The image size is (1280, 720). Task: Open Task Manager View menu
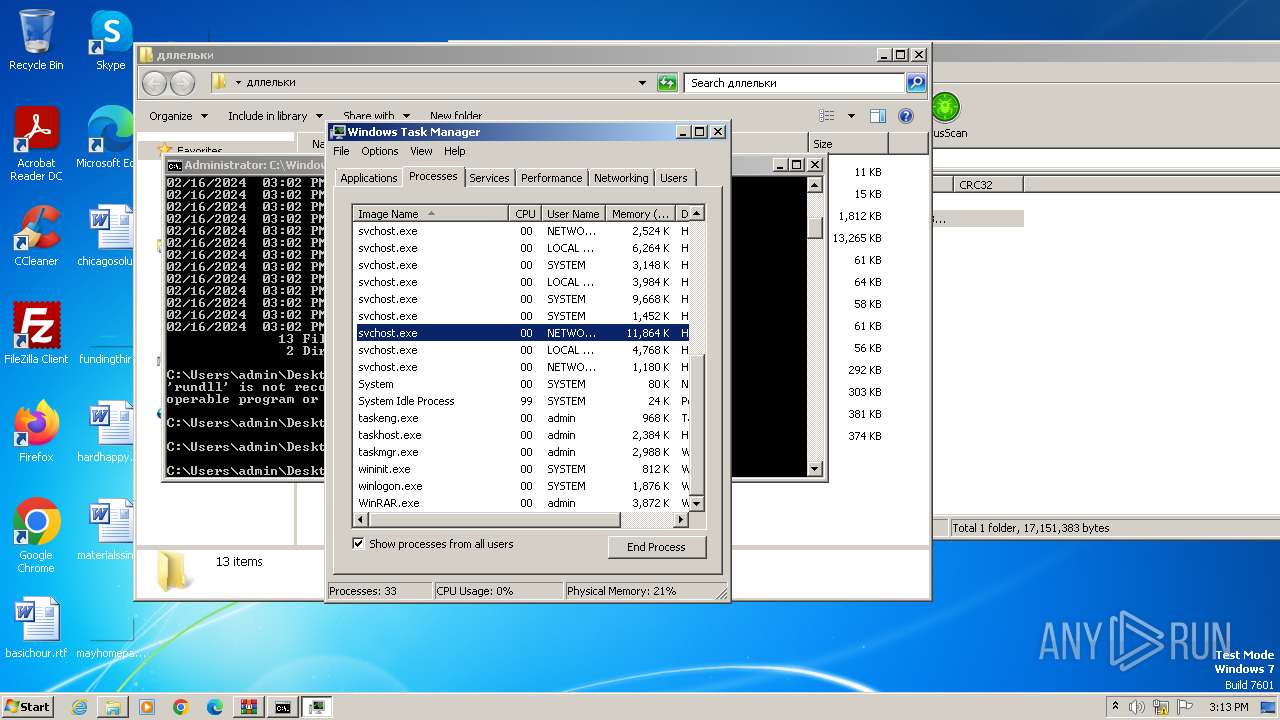coord(421,151)
